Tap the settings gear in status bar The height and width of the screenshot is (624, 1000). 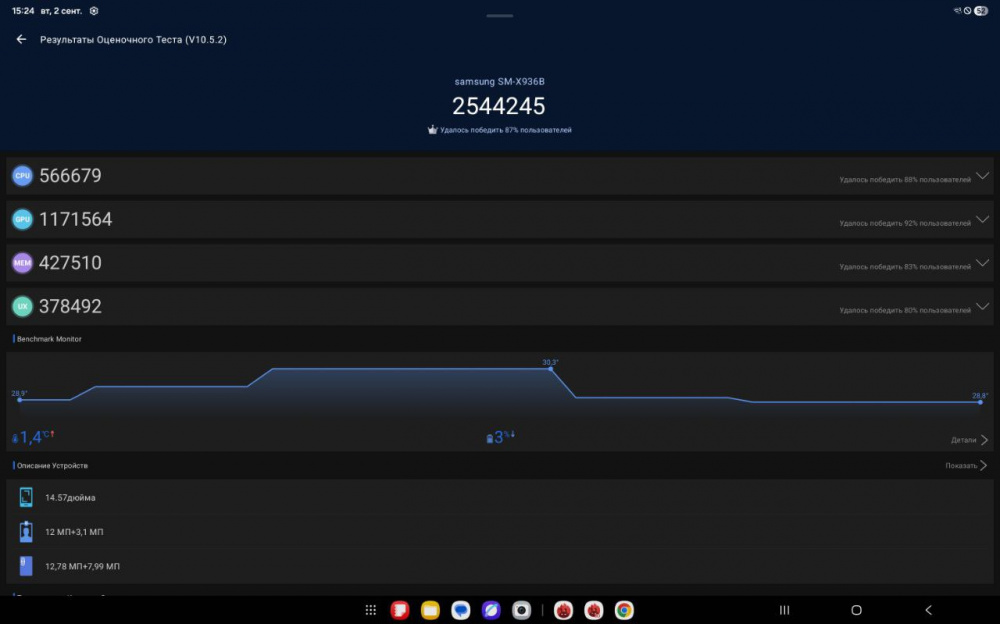94,11
